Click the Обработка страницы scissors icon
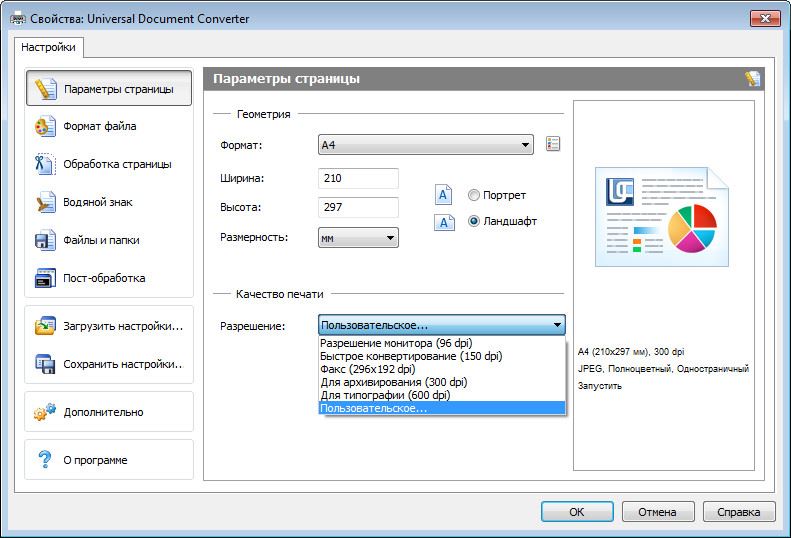The height and width of the screenshot is (538, 791). point(45,165)
